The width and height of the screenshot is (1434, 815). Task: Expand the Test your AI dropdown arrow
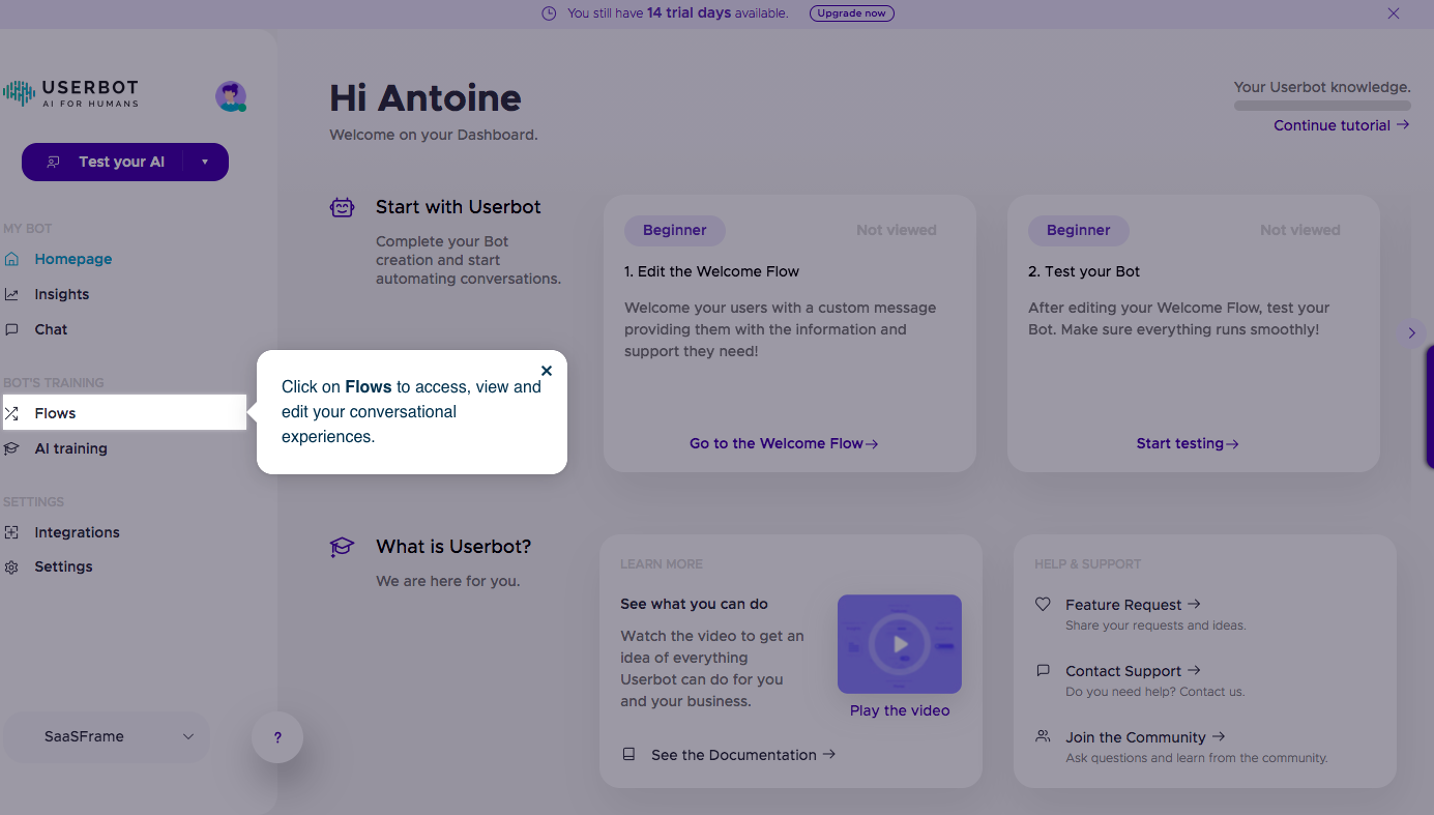(x=205, y=162)
